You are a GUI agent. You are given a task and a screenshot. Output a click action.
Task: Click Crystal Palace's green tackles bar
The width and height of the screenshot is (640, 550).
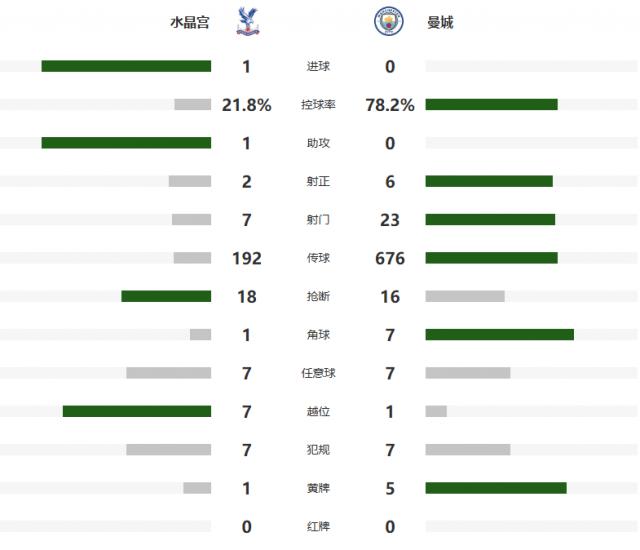tap(166, 296)
